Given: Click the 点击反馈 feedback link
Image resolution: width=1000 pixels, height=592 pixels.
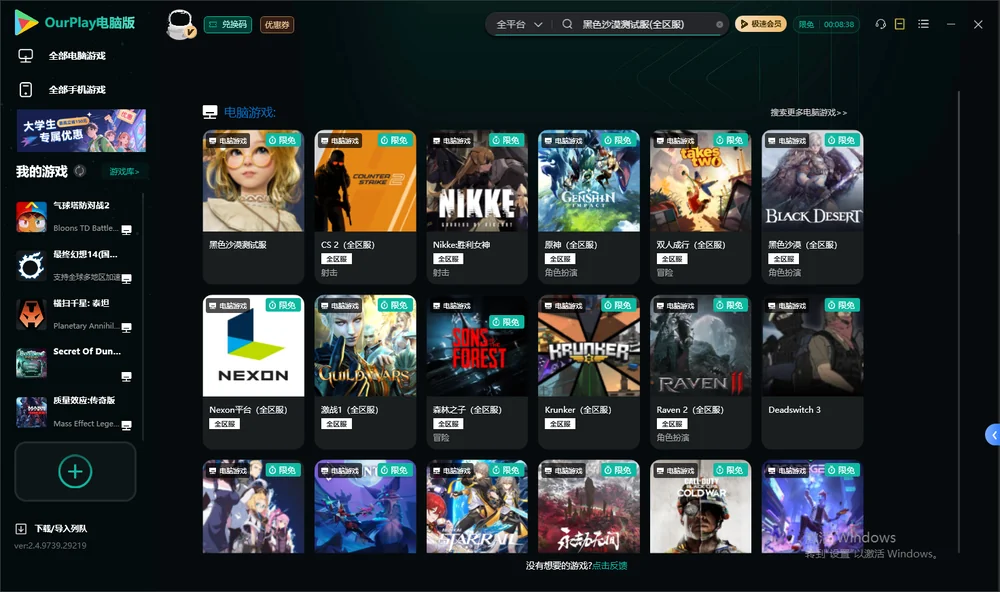Looking at the screenshot, I should 610,565.
